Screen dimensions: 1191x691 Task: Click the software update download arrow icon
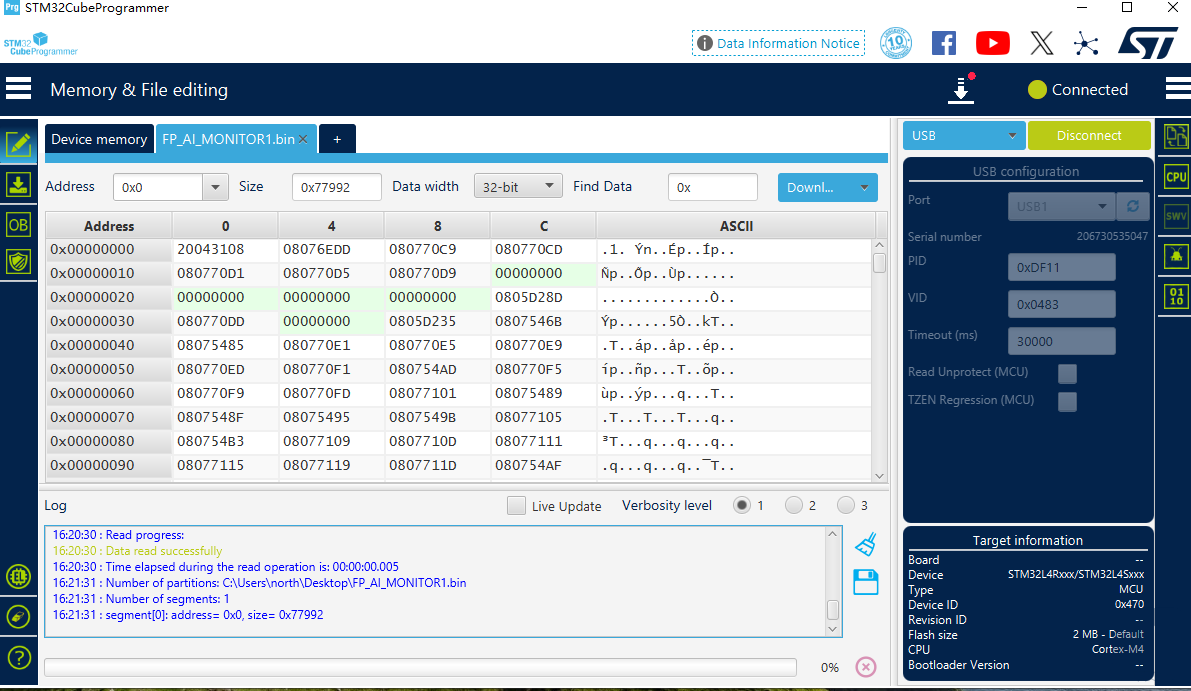pos(961,90)
